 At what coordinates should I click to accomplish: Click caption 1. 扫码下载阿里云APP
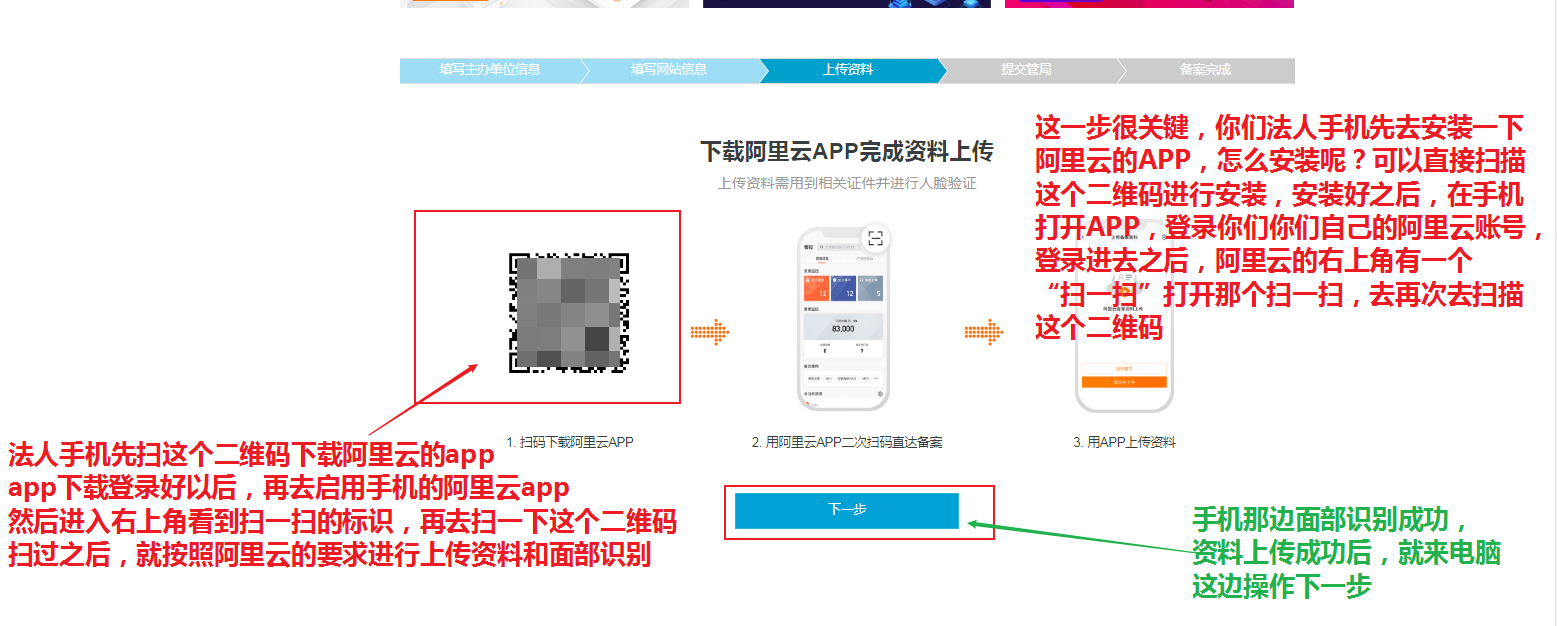(570, 442)
